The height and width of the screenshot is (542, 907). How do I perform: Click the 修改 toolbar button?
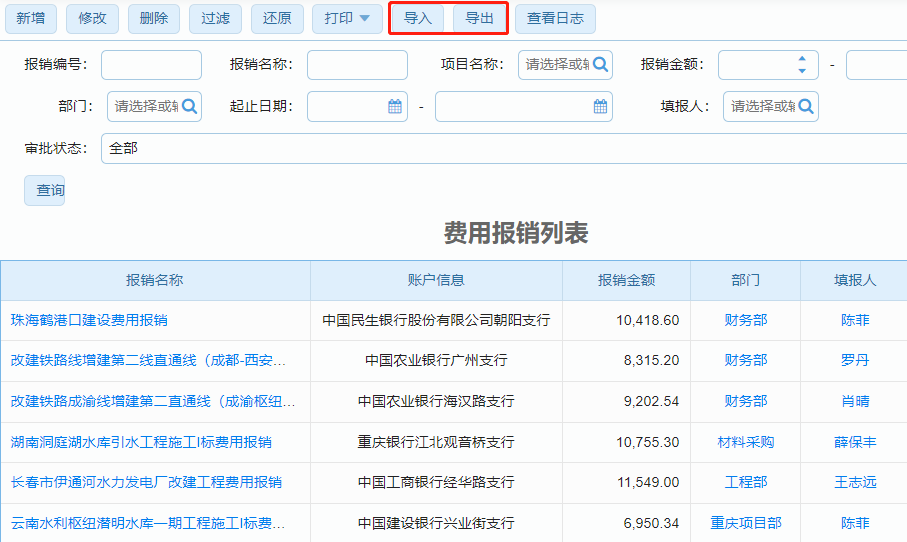92,18
